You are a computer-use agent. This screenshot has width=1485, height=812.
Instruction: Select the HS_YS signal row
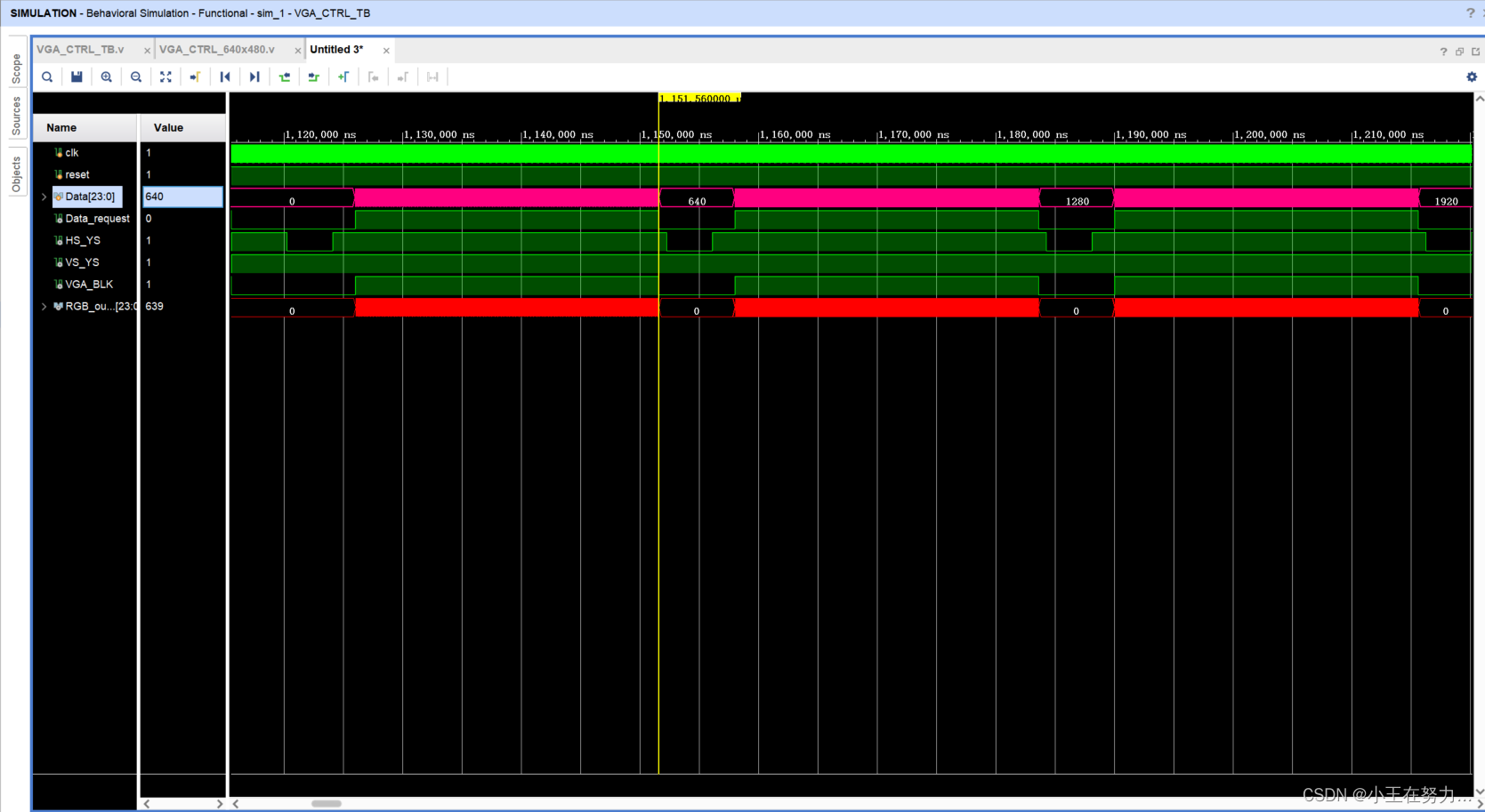pos(85,240)
